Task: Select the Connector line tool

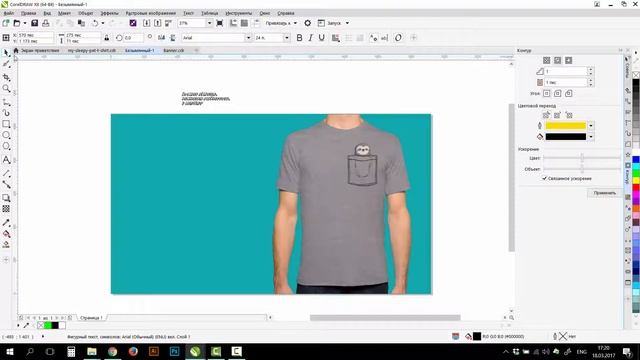Action: click(6, 184)
